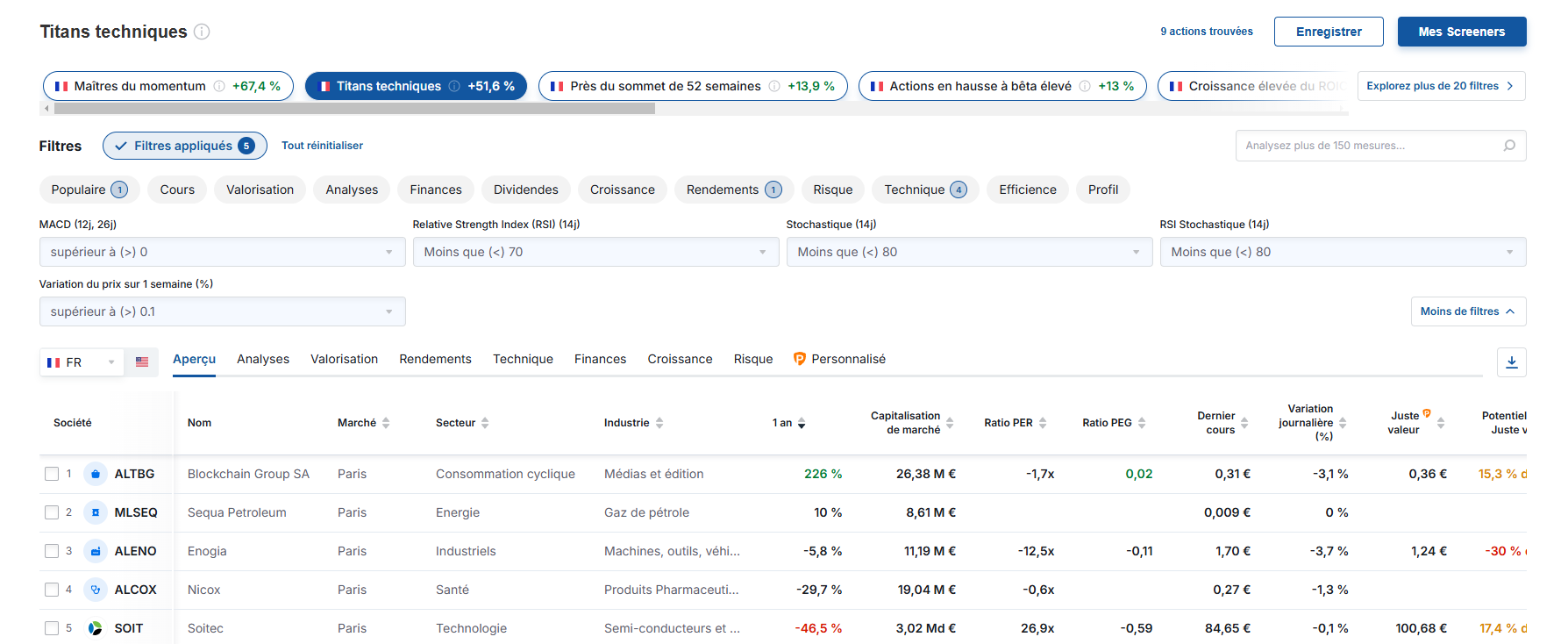This screenshot has height=644, width=1568.
Task: Open the ALTBG ticker link
Action: [x=134, y=474]
